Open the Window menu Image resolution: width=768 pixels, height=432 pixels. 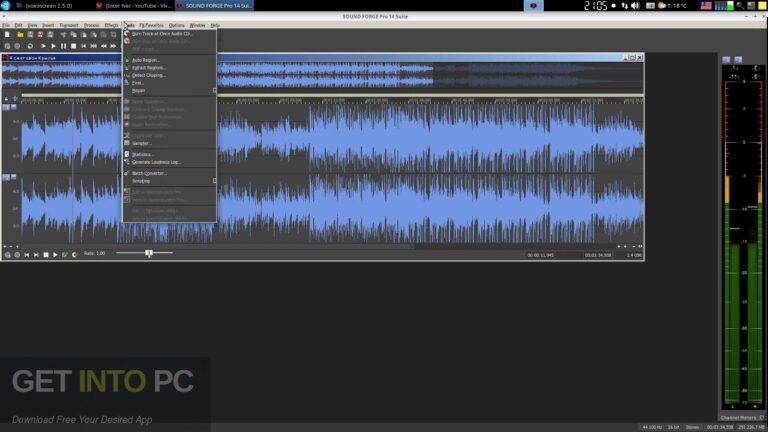click(x=197, y=25)
